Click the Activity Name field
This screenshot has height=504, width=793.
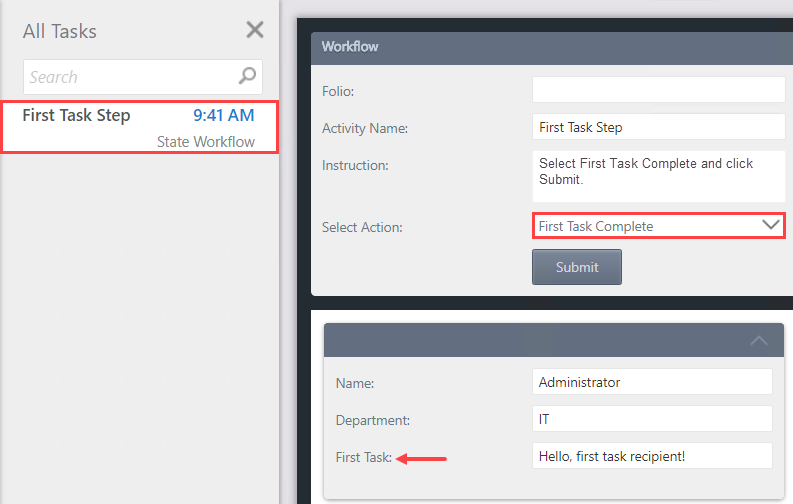click(658, 127)
